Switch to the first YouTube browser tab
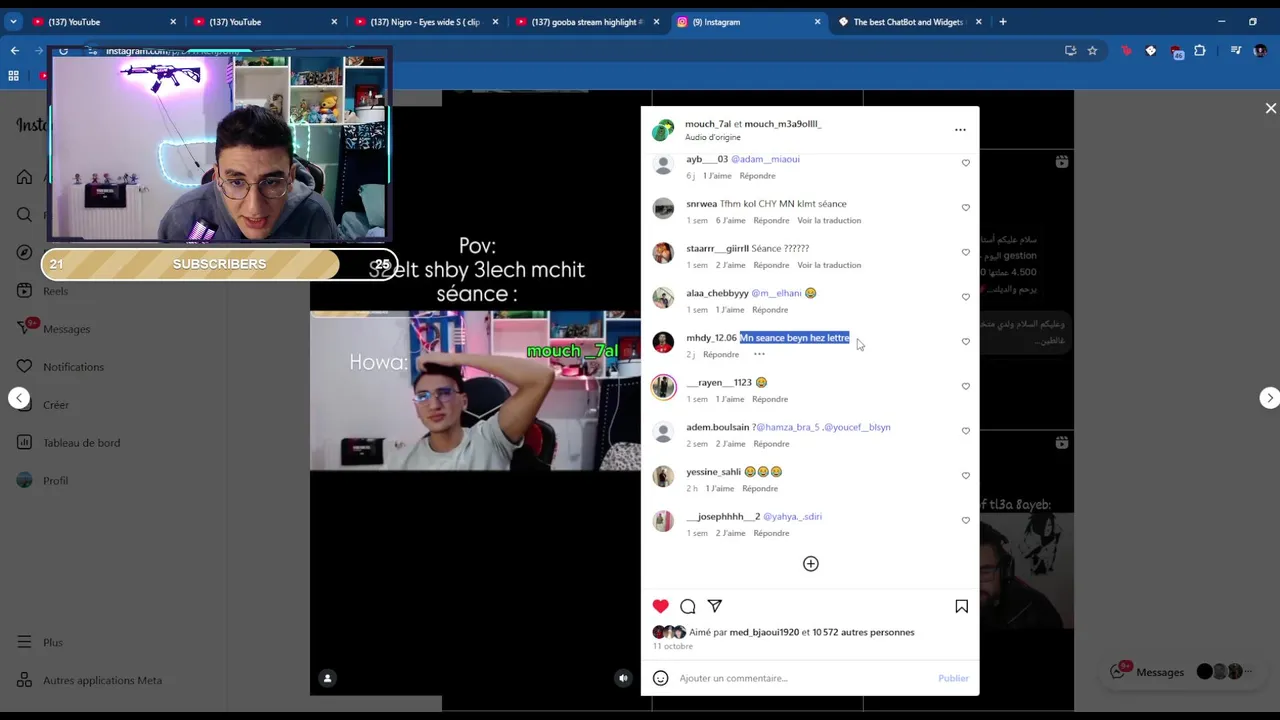 point(104,21)
